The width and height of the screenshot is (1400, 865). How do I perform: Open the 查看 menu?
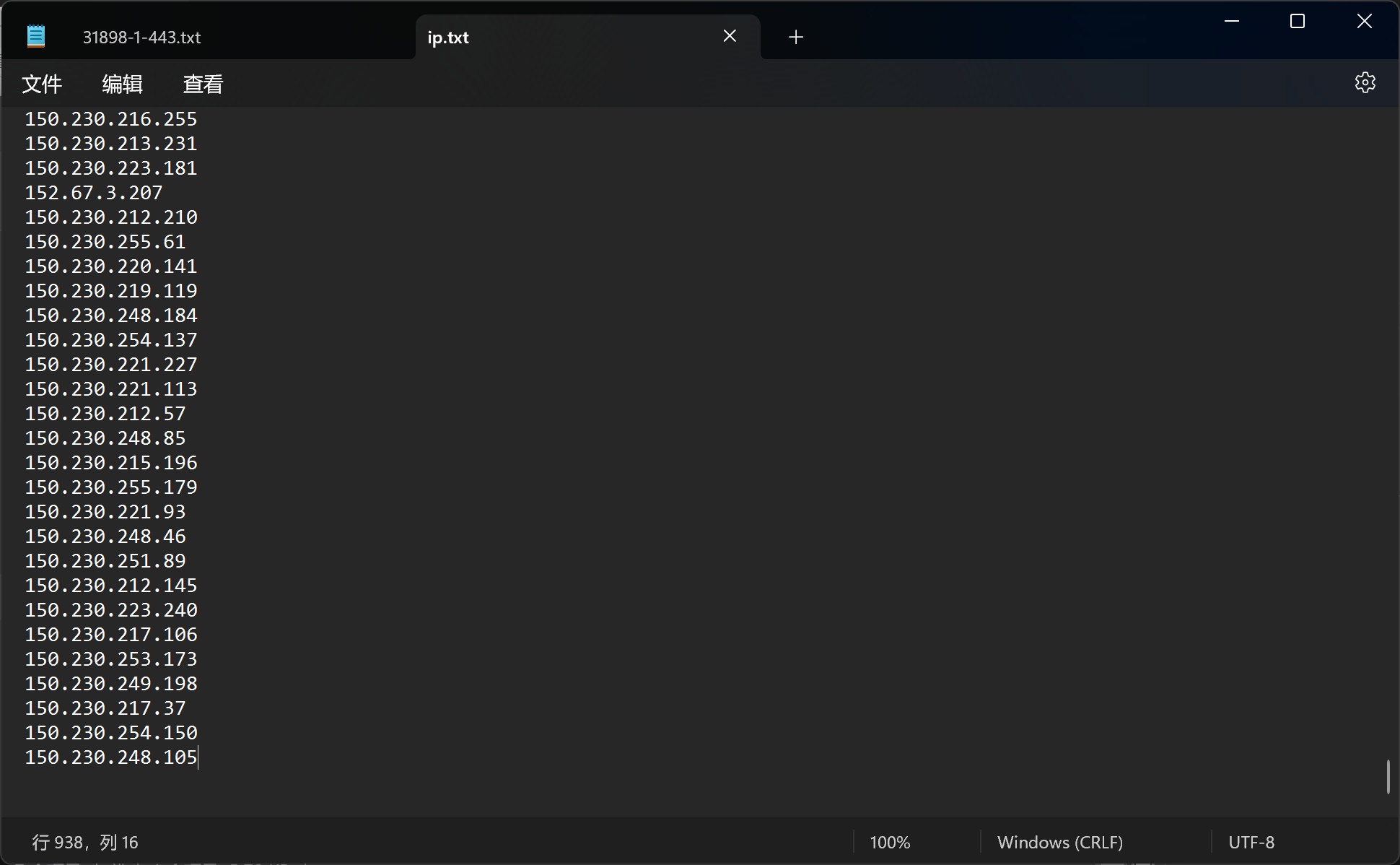click(203, 84)
